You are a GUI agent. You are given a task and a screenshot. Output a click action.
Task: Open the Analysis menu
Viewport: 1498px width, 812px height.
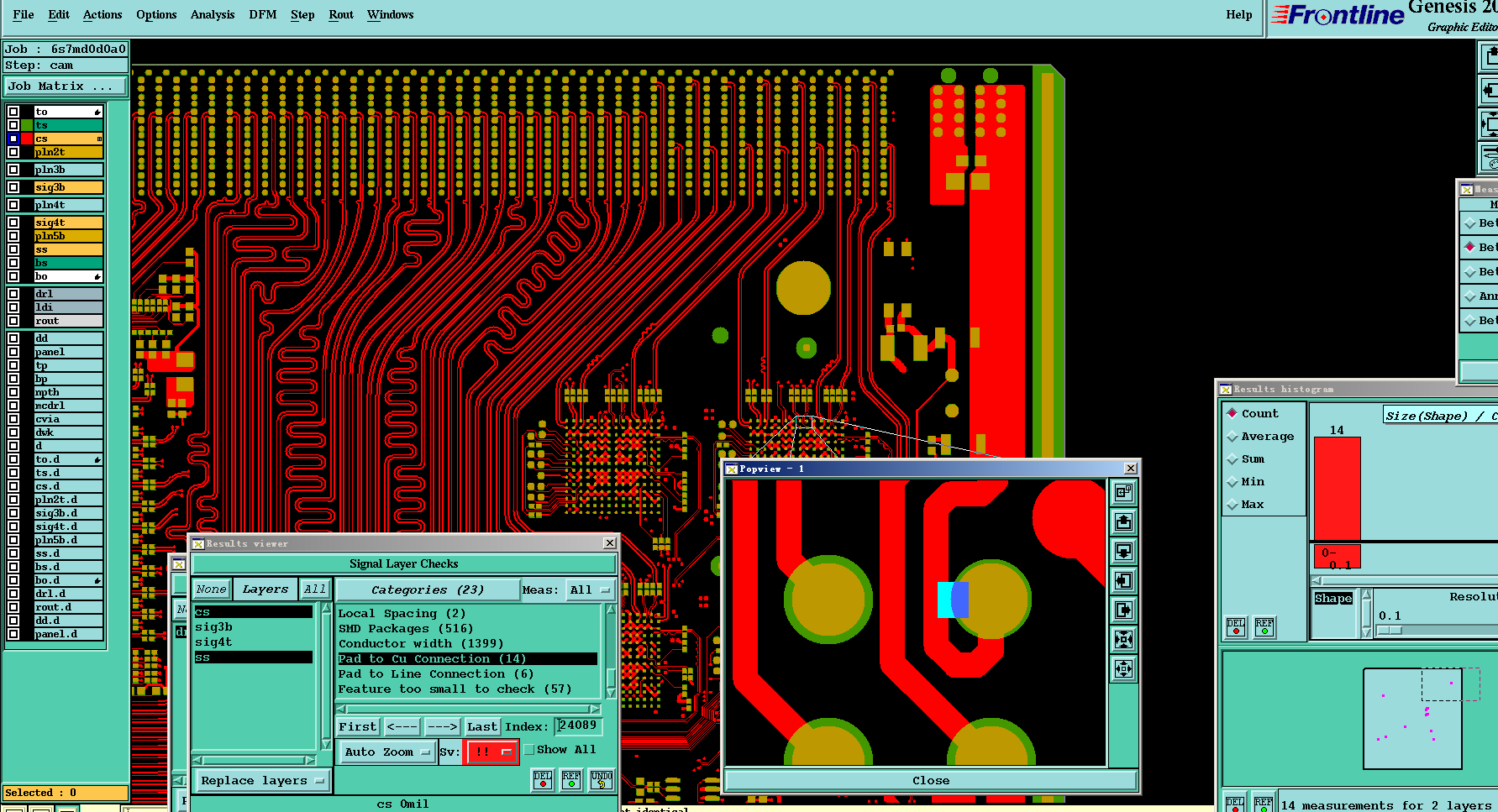point(212,14)
